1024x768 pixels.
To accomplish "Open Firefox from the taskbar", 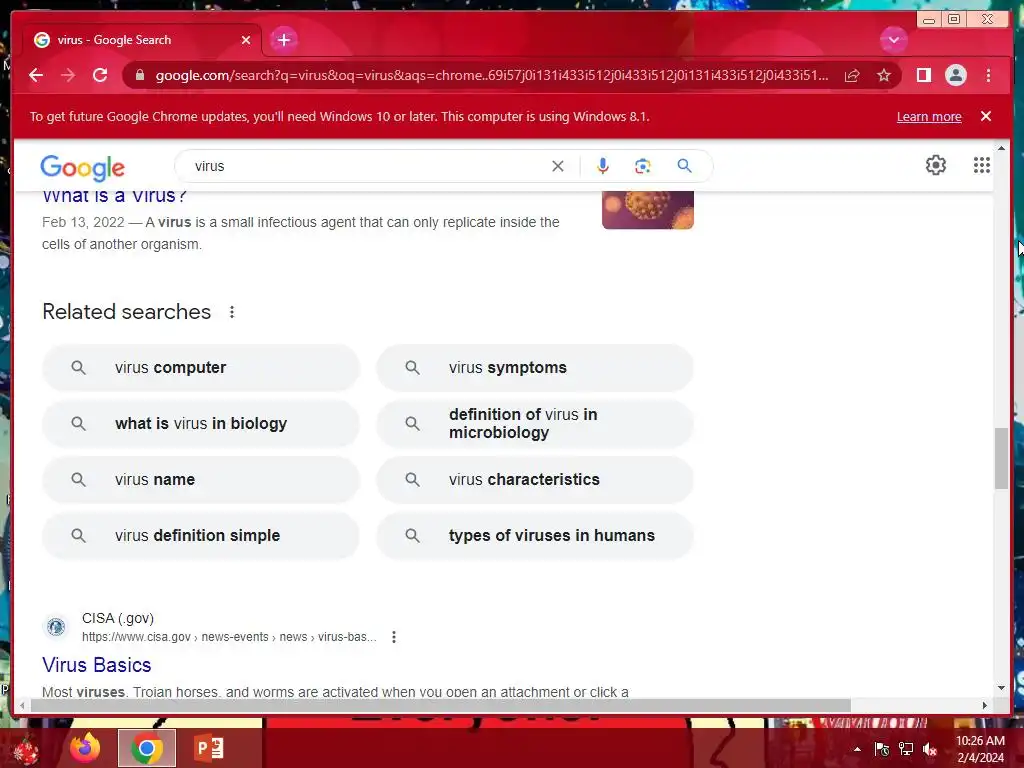I will coord(85,748).
